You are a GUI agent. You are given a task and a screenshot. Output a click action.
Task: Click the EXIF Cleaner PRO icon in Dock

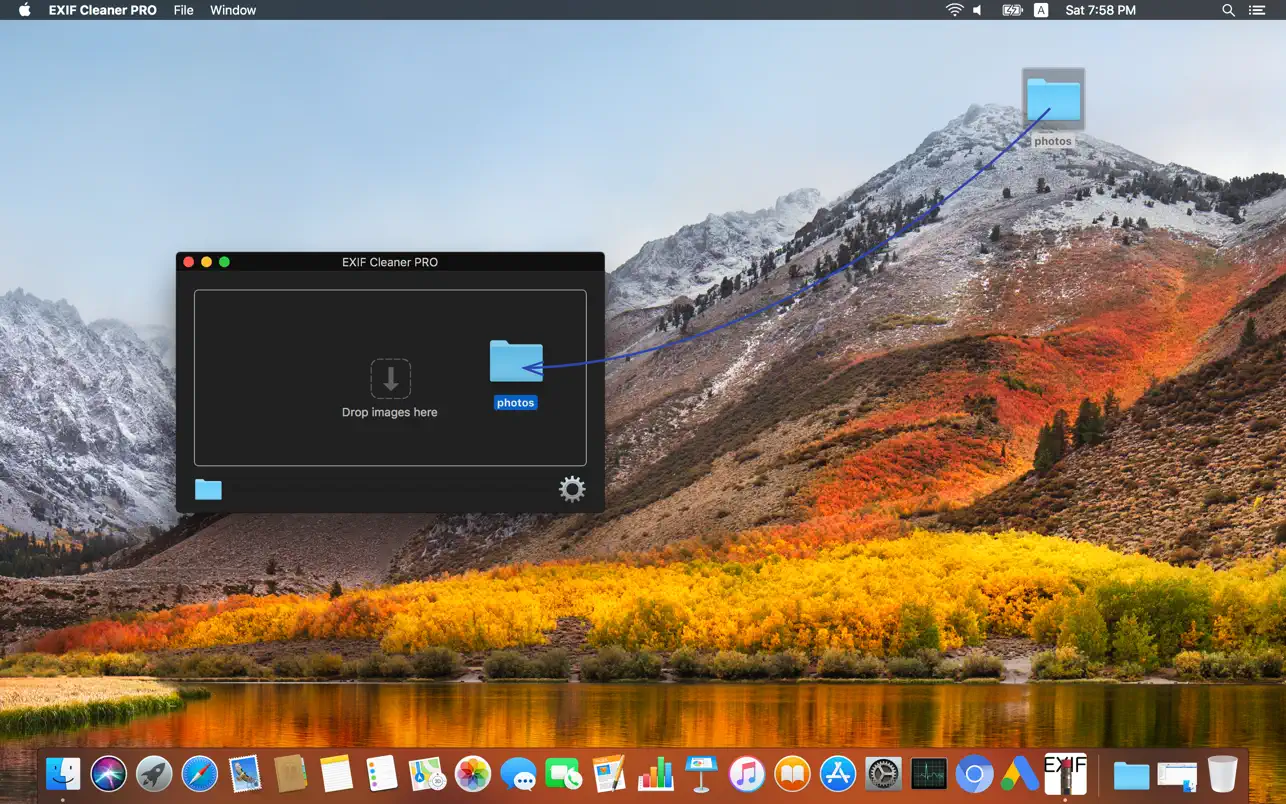[1066, 773]
